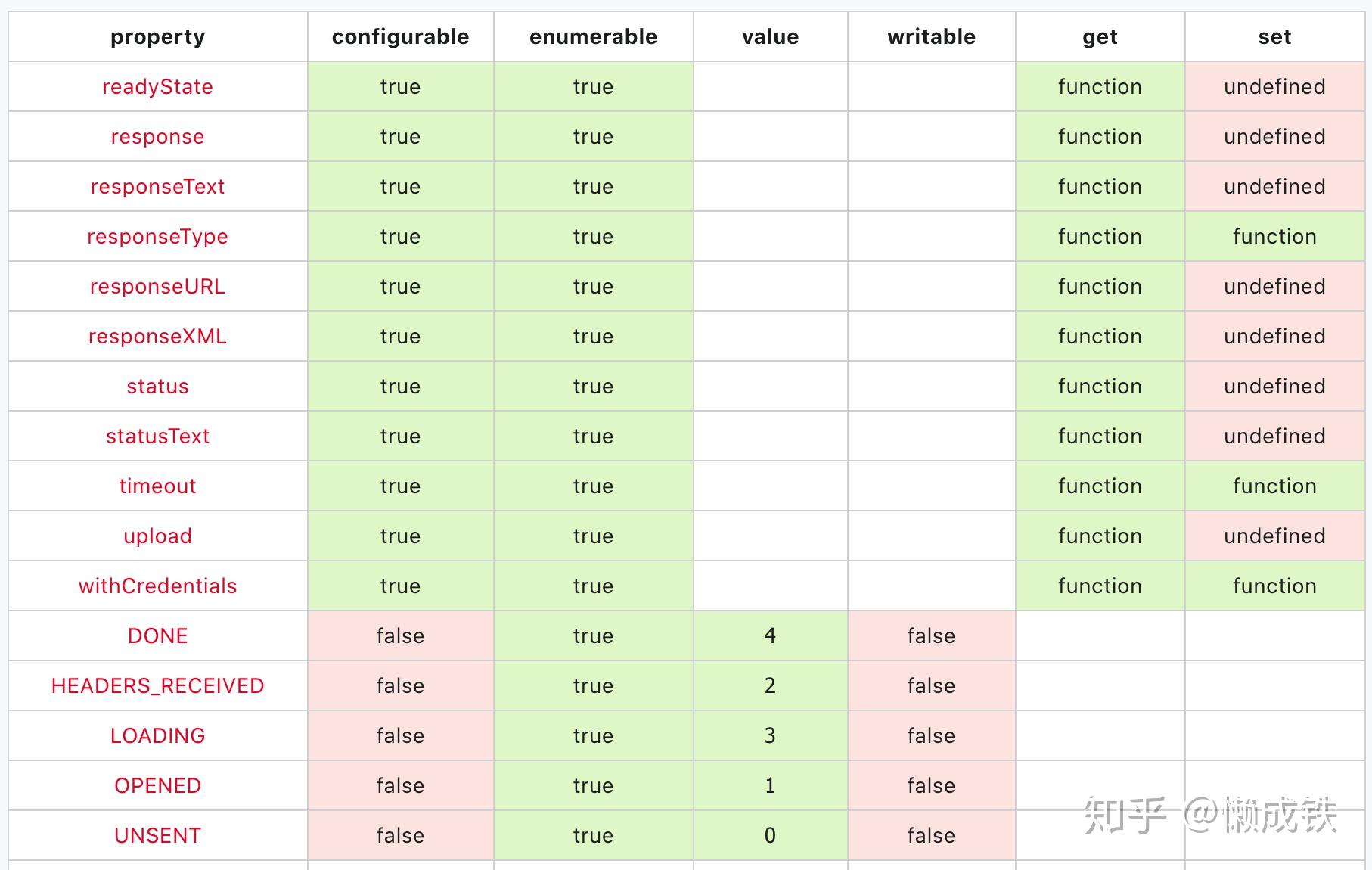Click the set function cell for timeout
Image resolution: width=1372 pixels, height=870 pixels.
(x=1274, y=486)
